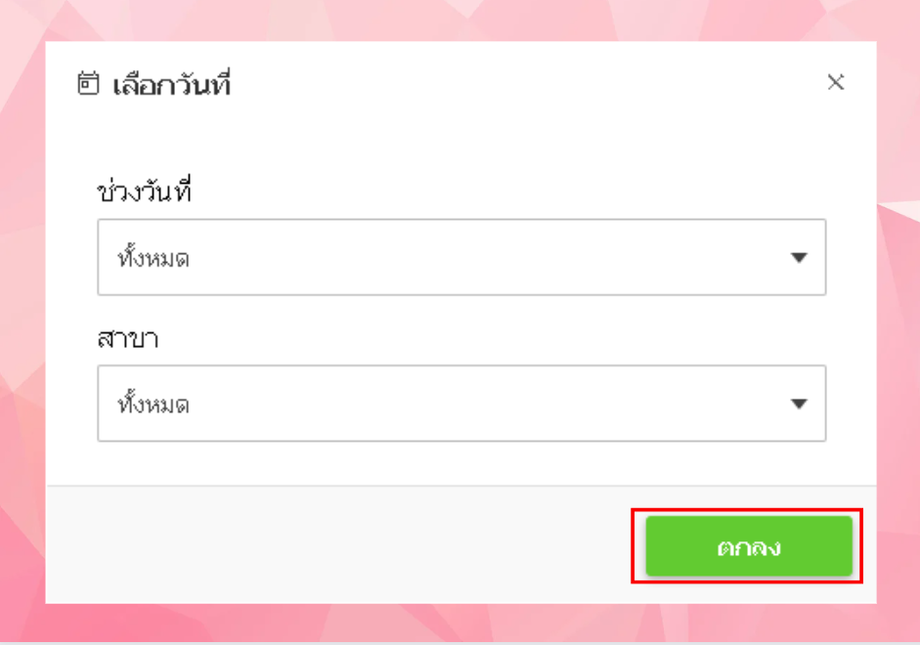
Task: Click the สาขา field label
Action: pos(128,338)
